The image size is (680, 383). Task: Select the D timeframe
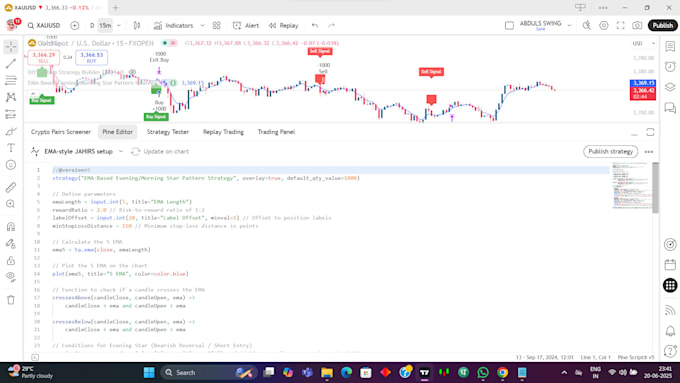click(92, 26)
